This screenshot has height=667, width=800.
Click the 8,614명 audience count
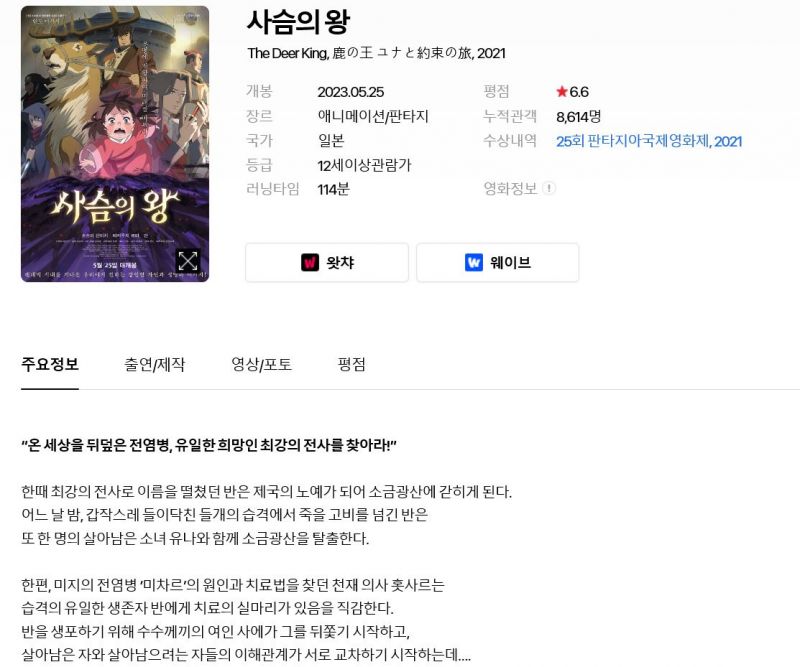(x=579, y=117)
